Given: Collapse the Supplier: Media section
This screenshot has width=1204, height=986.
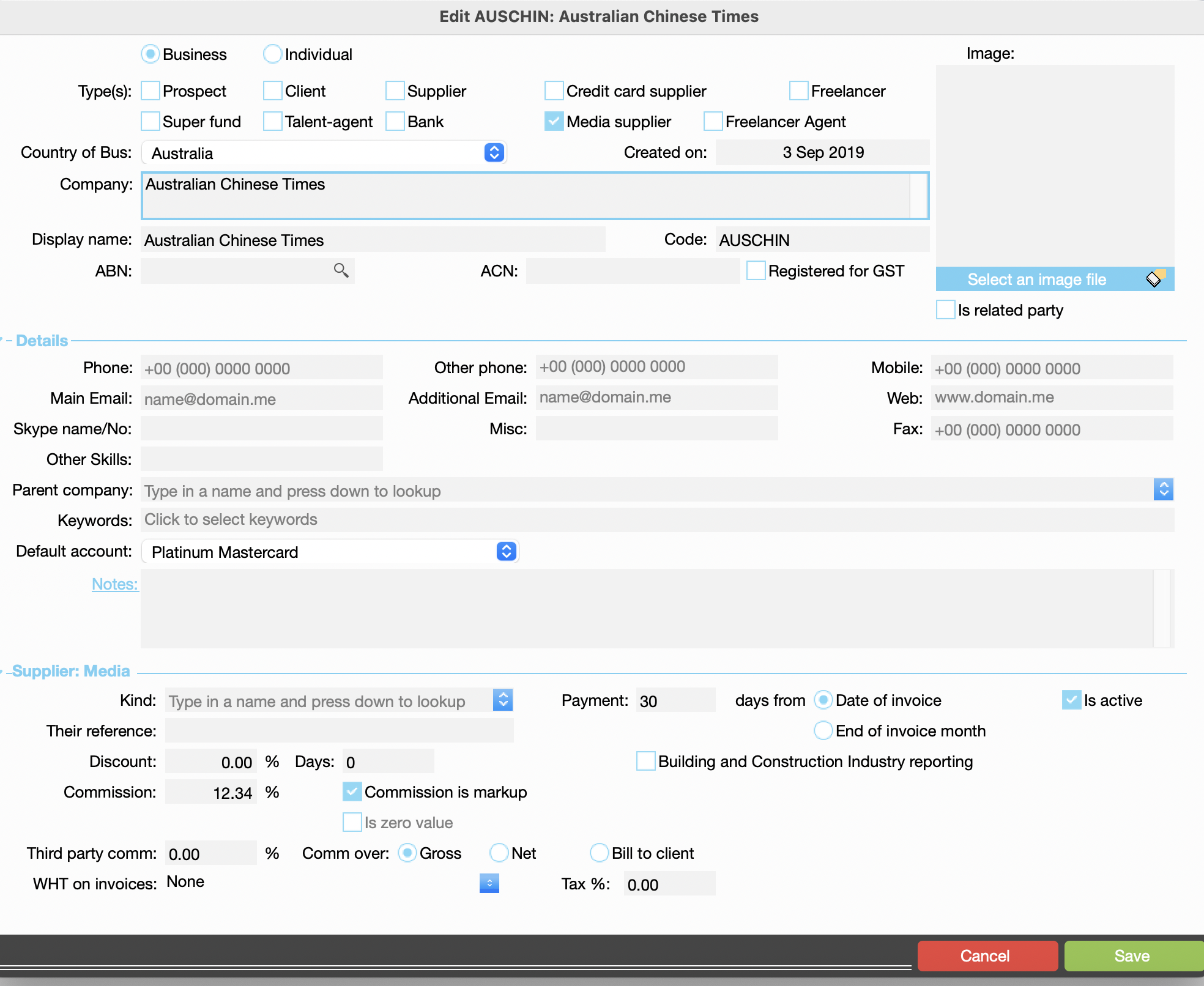Looking at the screenshot, I should pyautogui.click(x=71, y=671).
